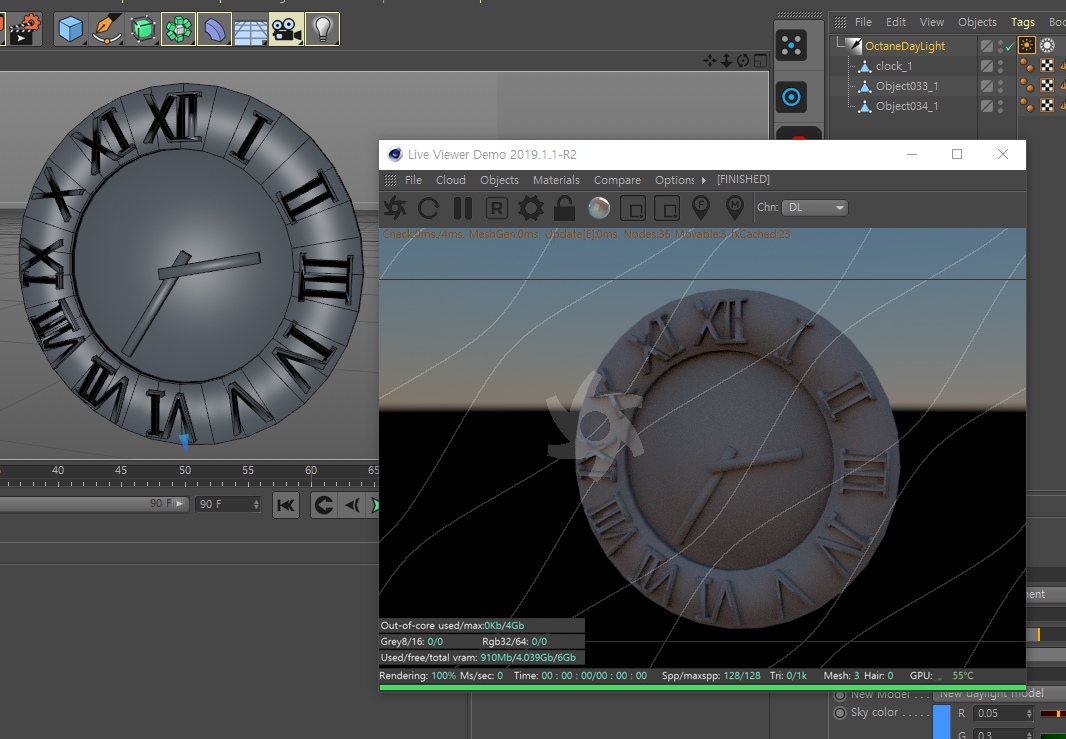Select checkered UVW tag on Object034_1
Image resolution: width=1066 pixels, height=739 pixels.
(1047, 106)
